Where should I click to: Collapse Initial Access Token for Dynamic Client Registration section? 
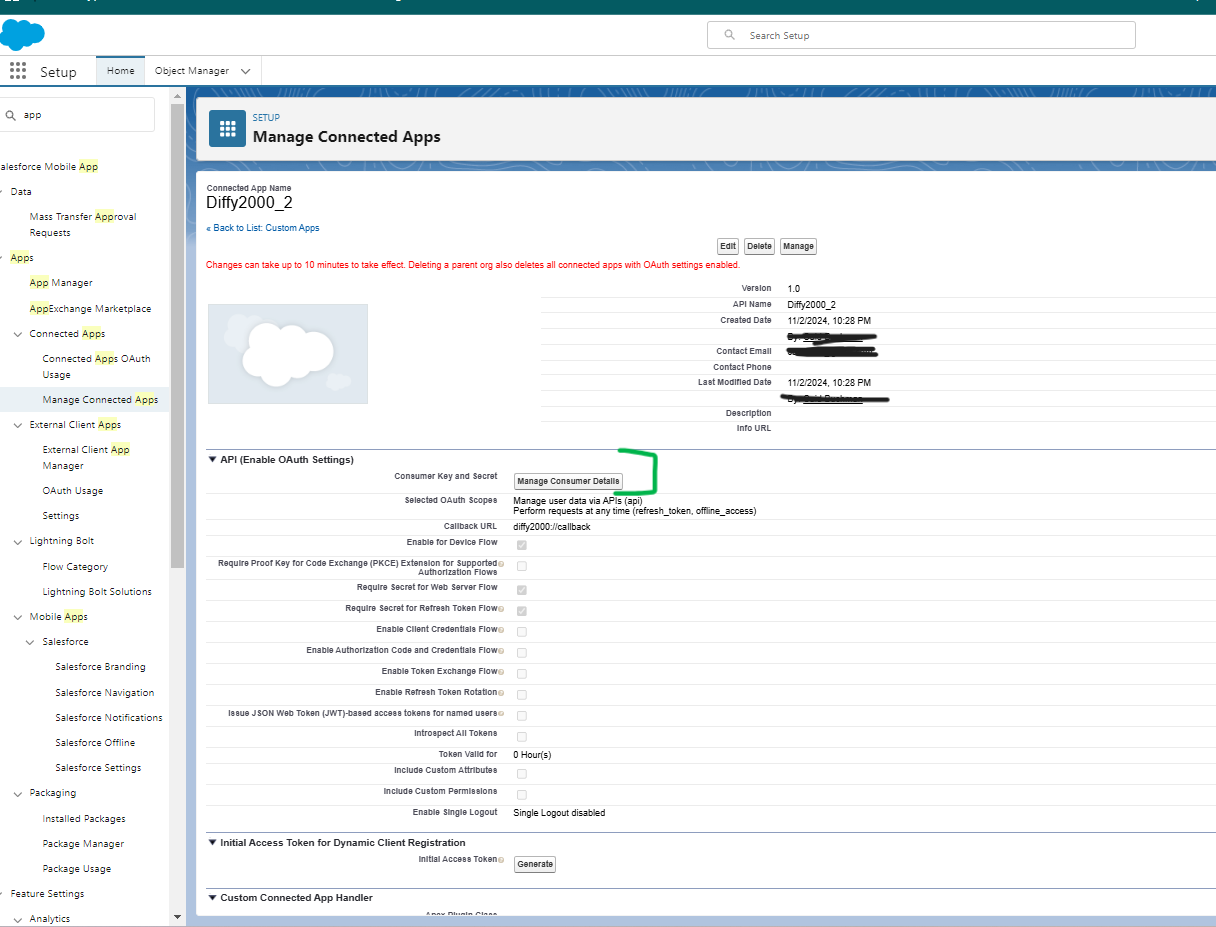tap(212, 843)
